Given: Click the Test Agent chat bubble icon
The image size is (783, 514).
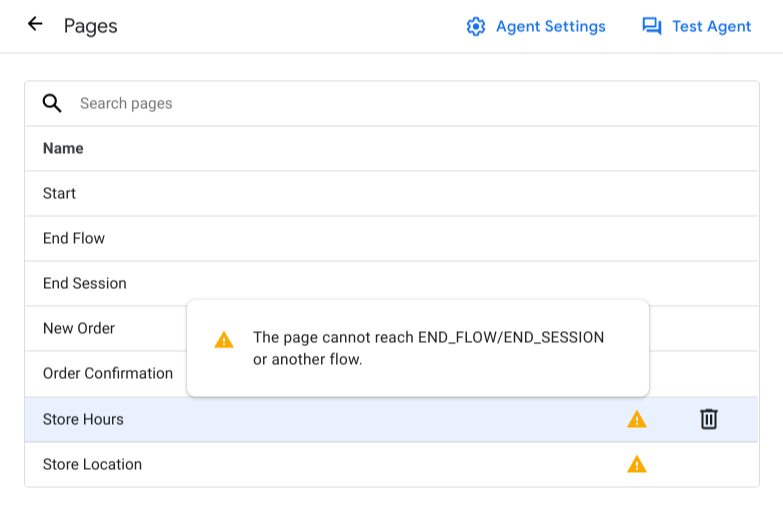Looking at the screenshot, I should [x=652, y=27].
